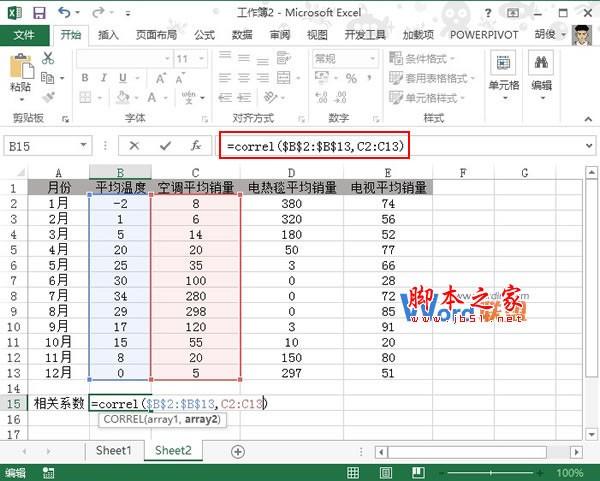The image size is (600, 481).
Task: Decrease font size with small A icon
Action: [180, 78]
